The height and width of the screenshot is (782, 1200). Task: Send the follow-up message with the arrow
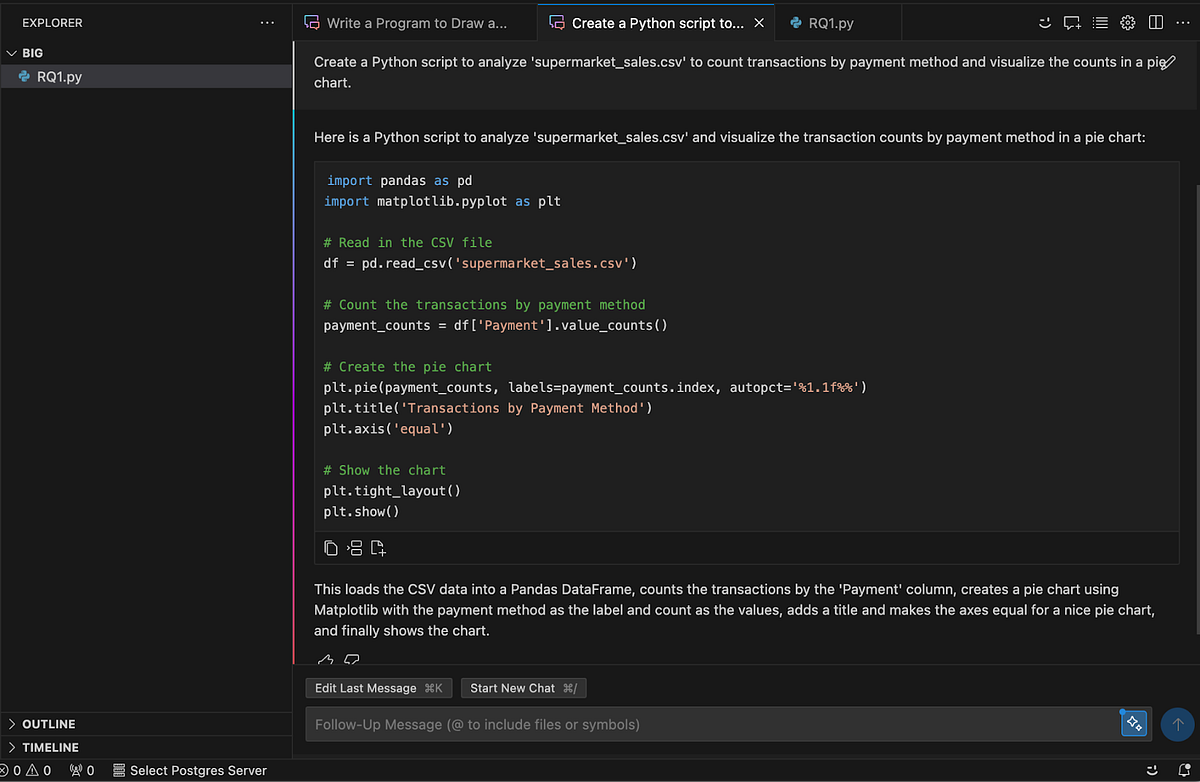[1177, 724]
